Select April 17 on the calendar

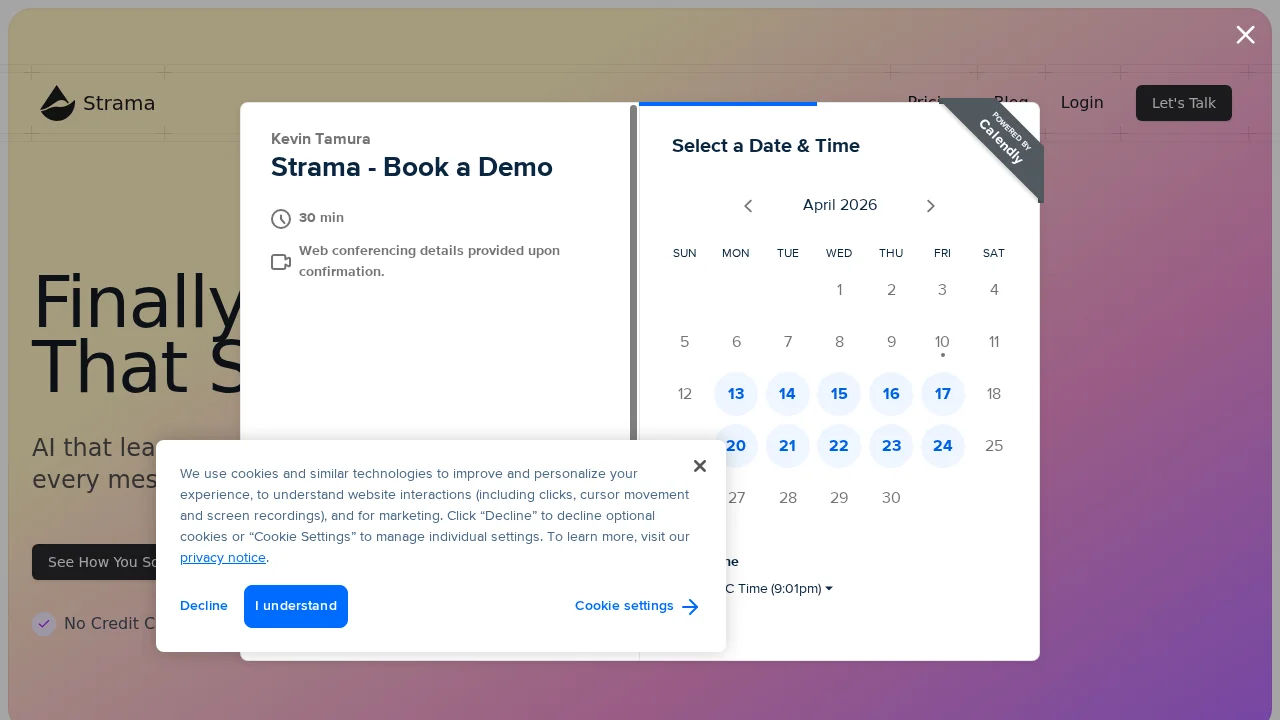click(943, 394)
